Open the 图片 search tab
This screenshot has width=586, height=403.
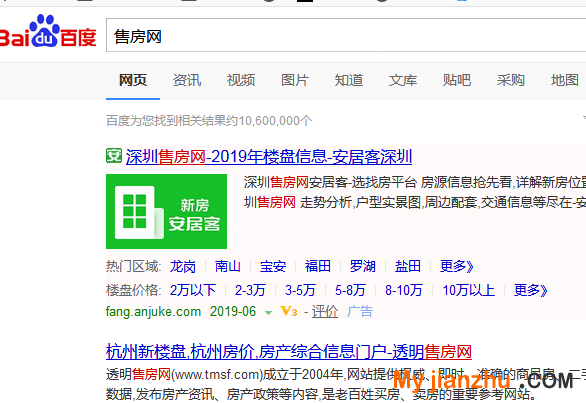(295, 80)
